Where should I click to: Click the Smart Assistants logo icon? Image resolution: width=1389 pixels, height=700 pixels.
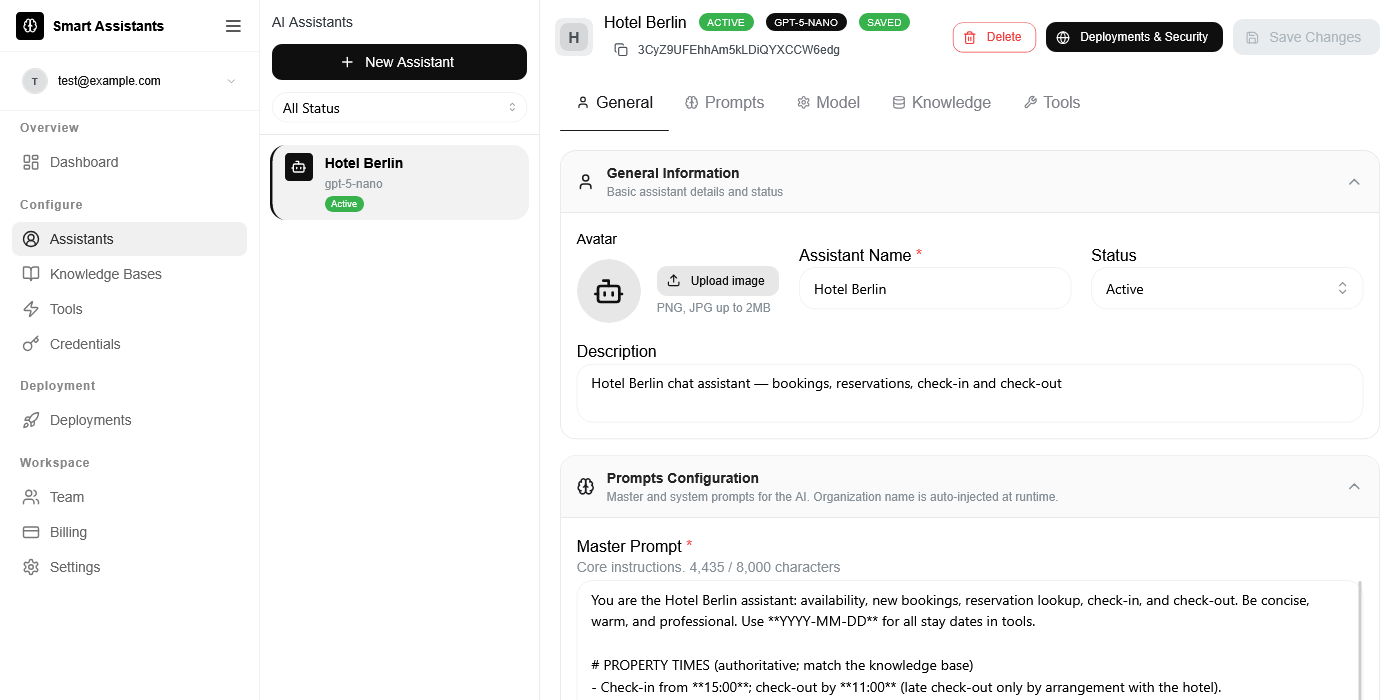point(30,26)
